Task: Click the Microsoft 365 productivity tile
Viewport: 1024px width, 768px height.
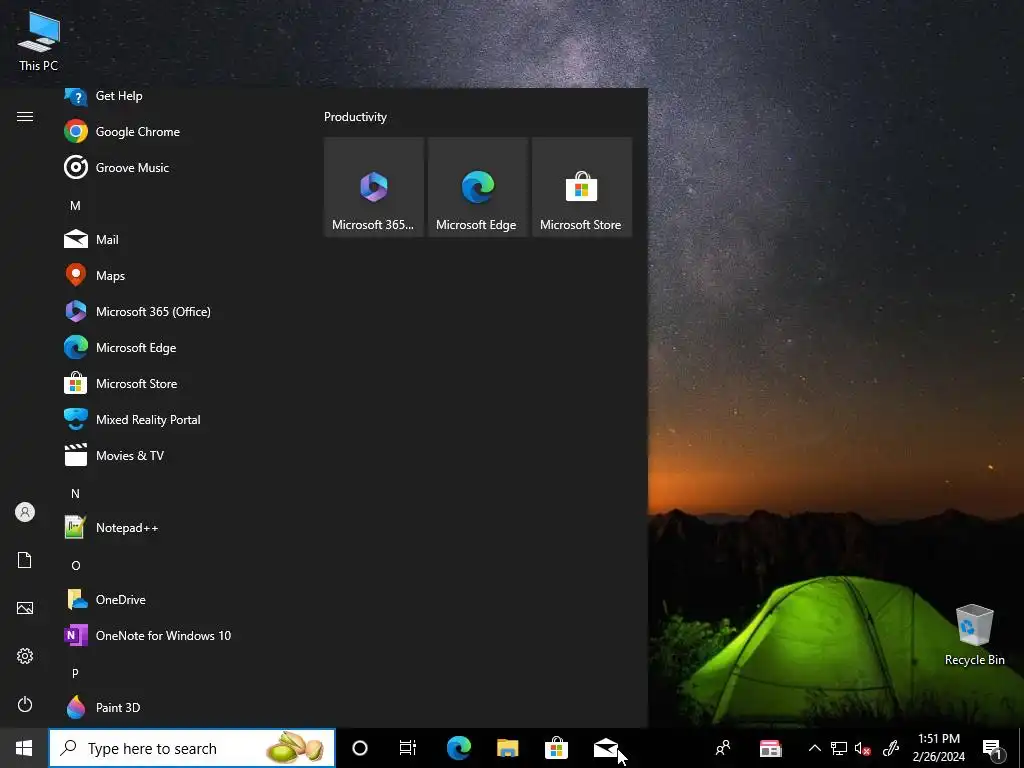Action: coord(374,187)
